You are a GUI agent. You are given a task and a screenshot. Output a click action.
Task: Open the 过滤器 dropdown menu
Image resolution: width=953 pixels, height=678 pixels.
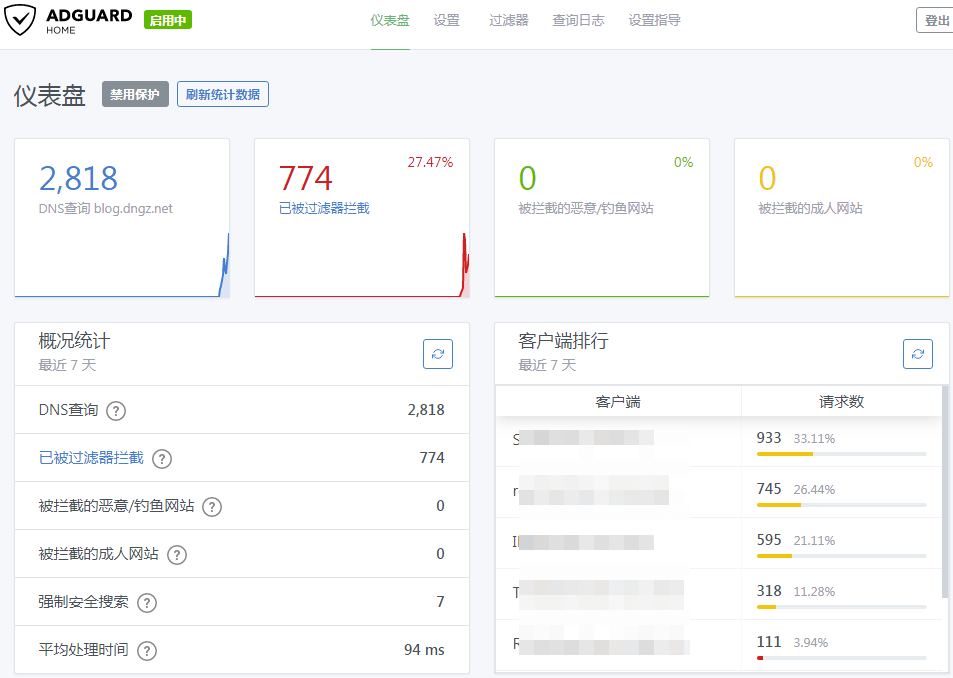(509, 20)
